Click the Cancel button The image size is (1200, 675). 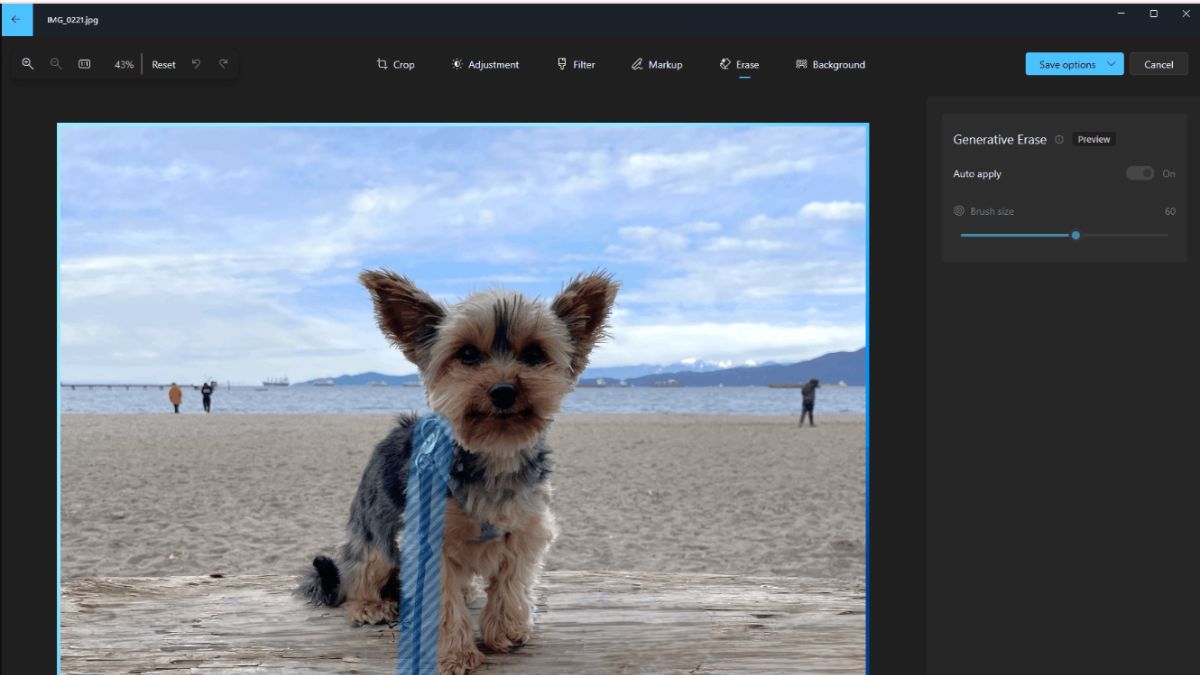pos(1158,64)
